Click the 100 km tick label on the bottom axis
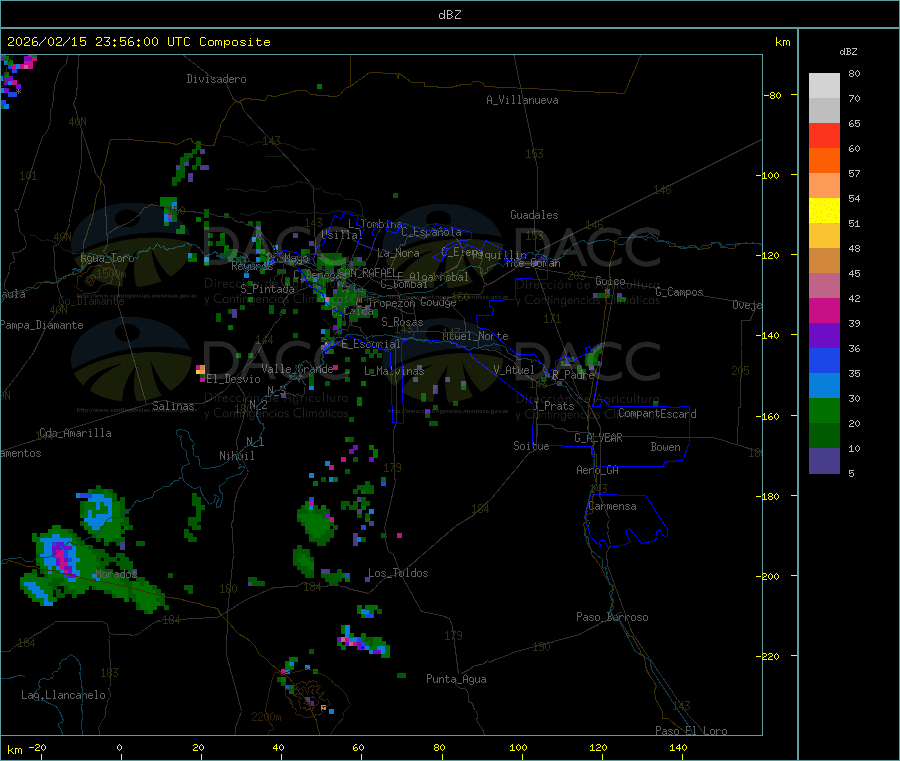 pyautogui.click(x=518, y=747)
